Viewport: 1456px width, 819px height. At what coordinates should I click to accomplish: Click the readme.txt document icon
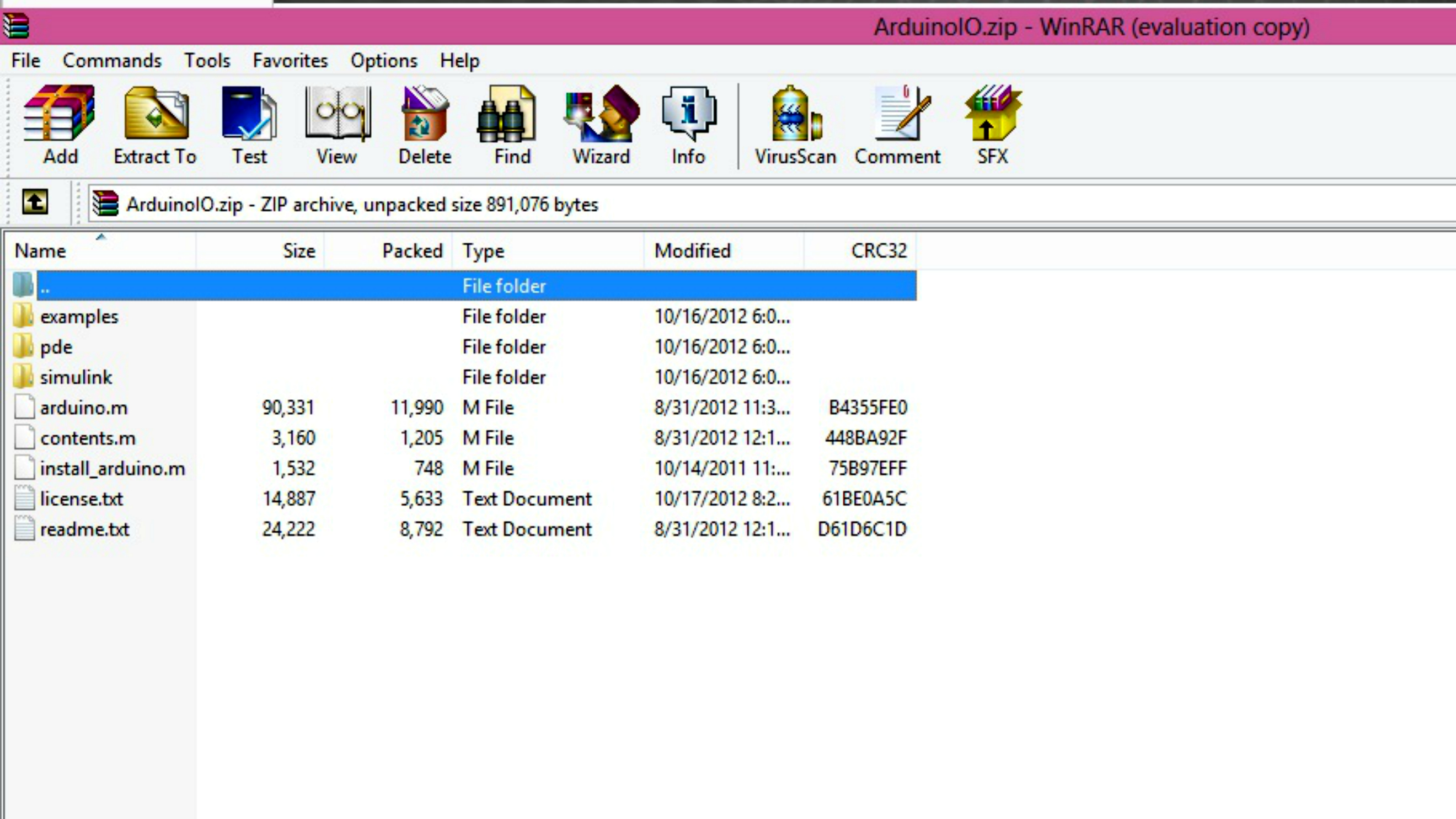coord(24,528)
